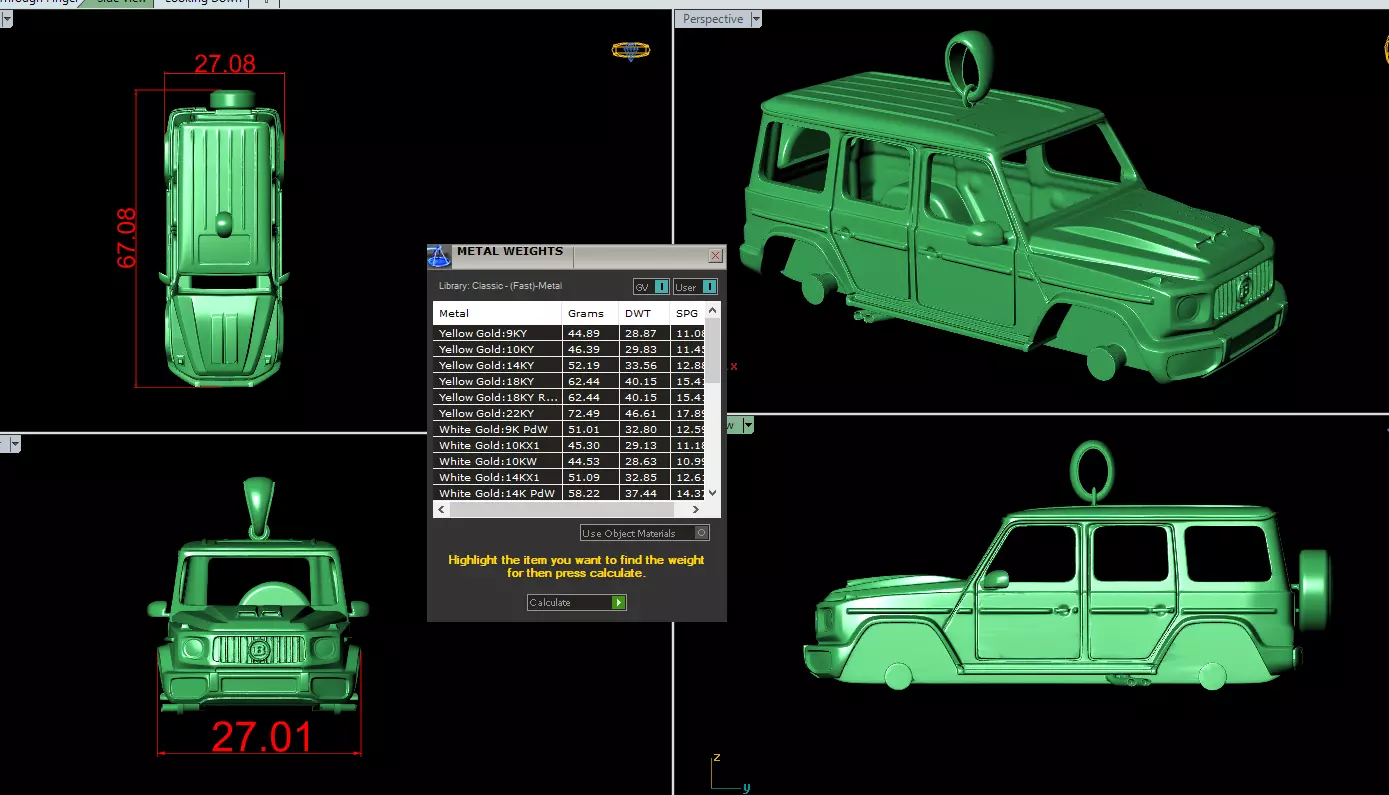Click the 67.08 length dimension label
Viewport: 1389px width, 795px height.
127,238
